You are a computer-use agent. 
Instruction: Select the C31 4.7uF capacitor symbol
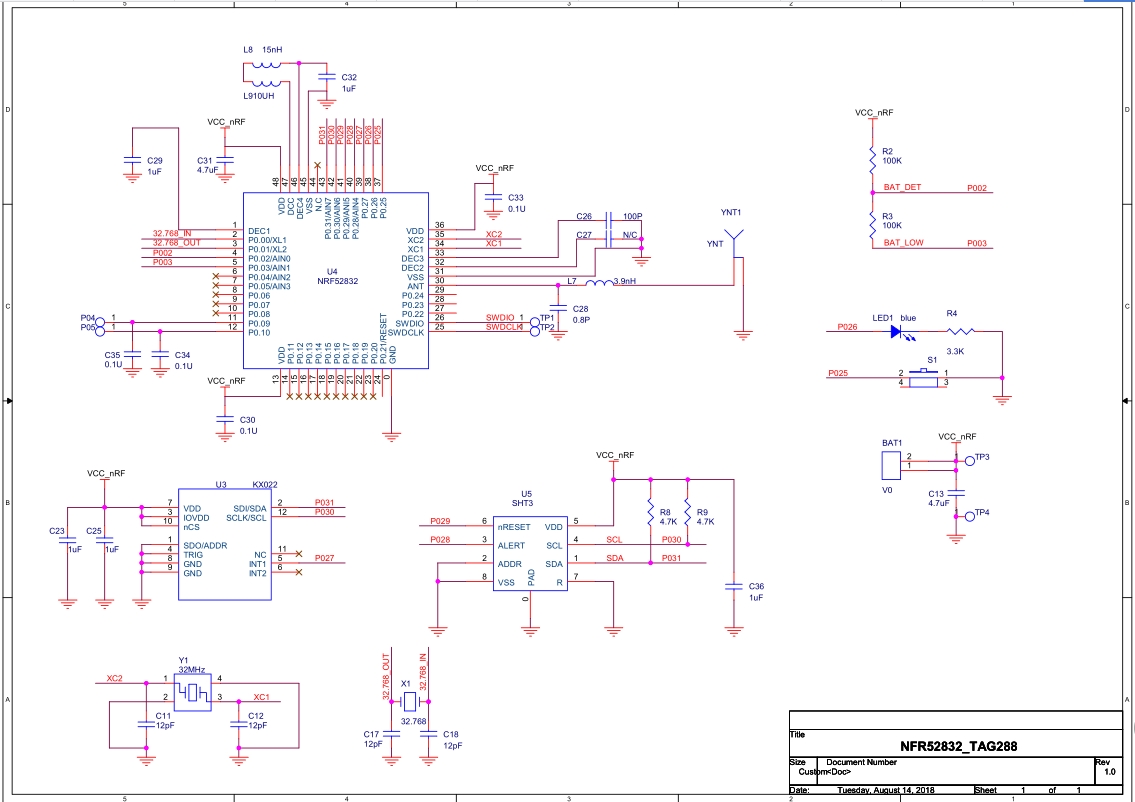[x=225, y=159]
